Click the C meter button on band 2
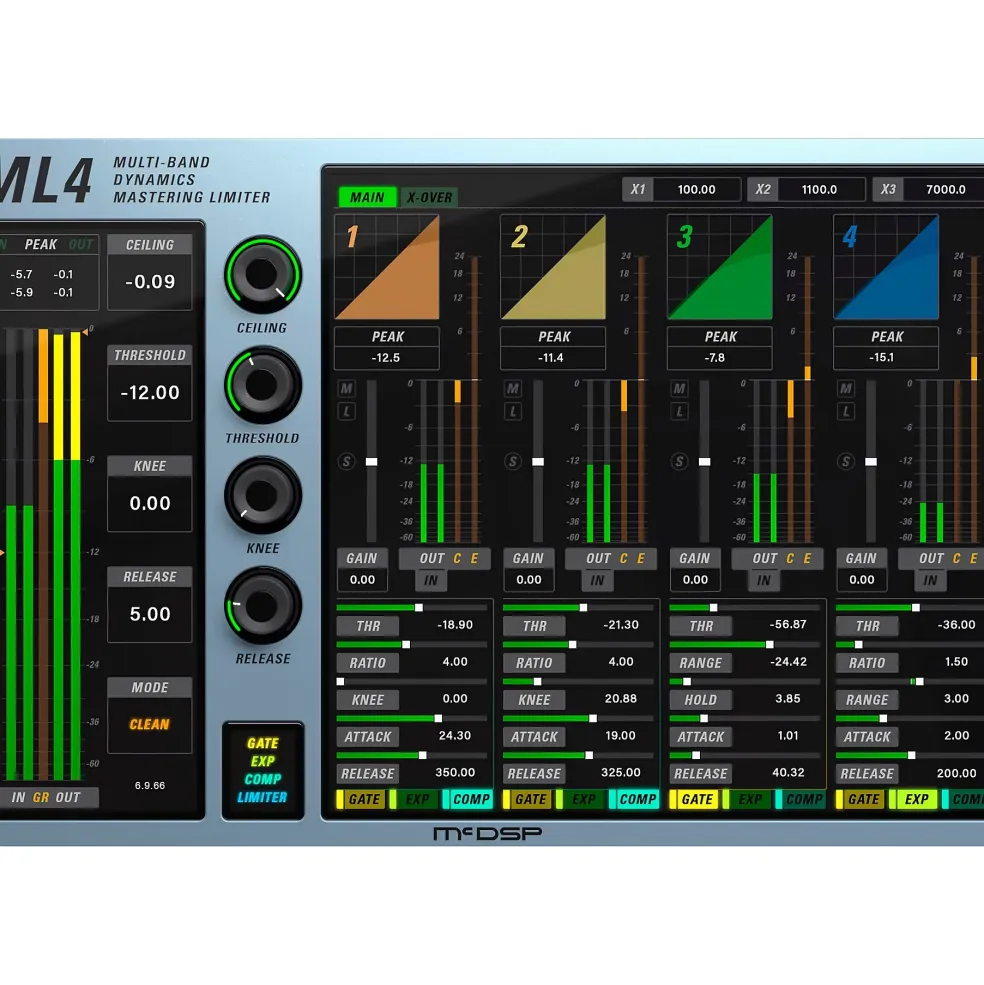This screenshot has height=985, width=984. [x=624, y=558]
